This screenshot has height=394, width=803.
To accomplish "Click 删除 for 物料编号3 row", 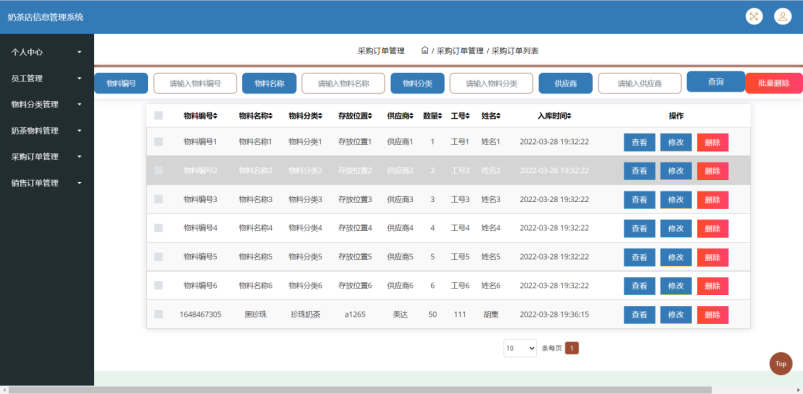I will [x=712, y=200].
